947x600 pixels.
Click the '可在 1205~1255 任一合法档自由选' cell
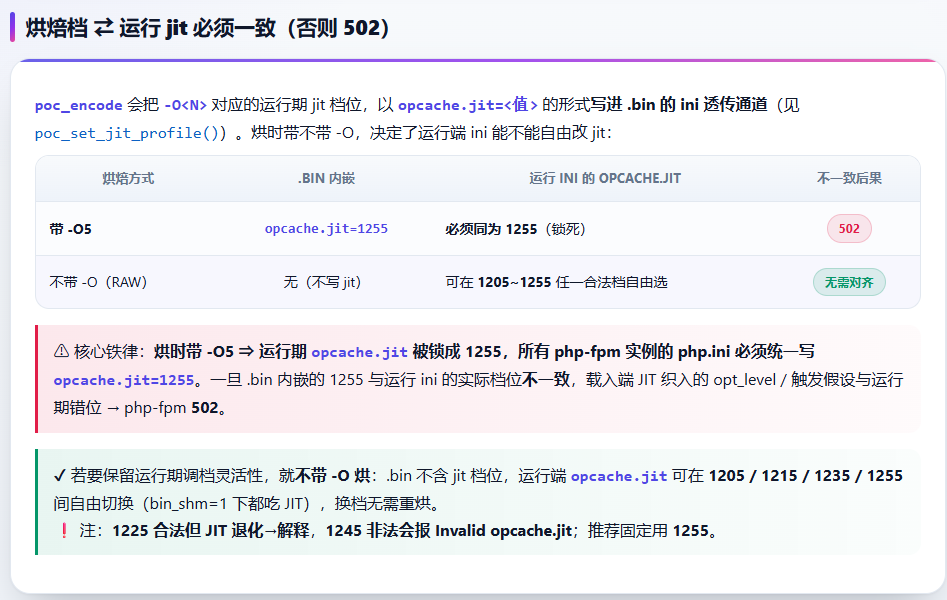pyautogui.click(x=556, y=282)
